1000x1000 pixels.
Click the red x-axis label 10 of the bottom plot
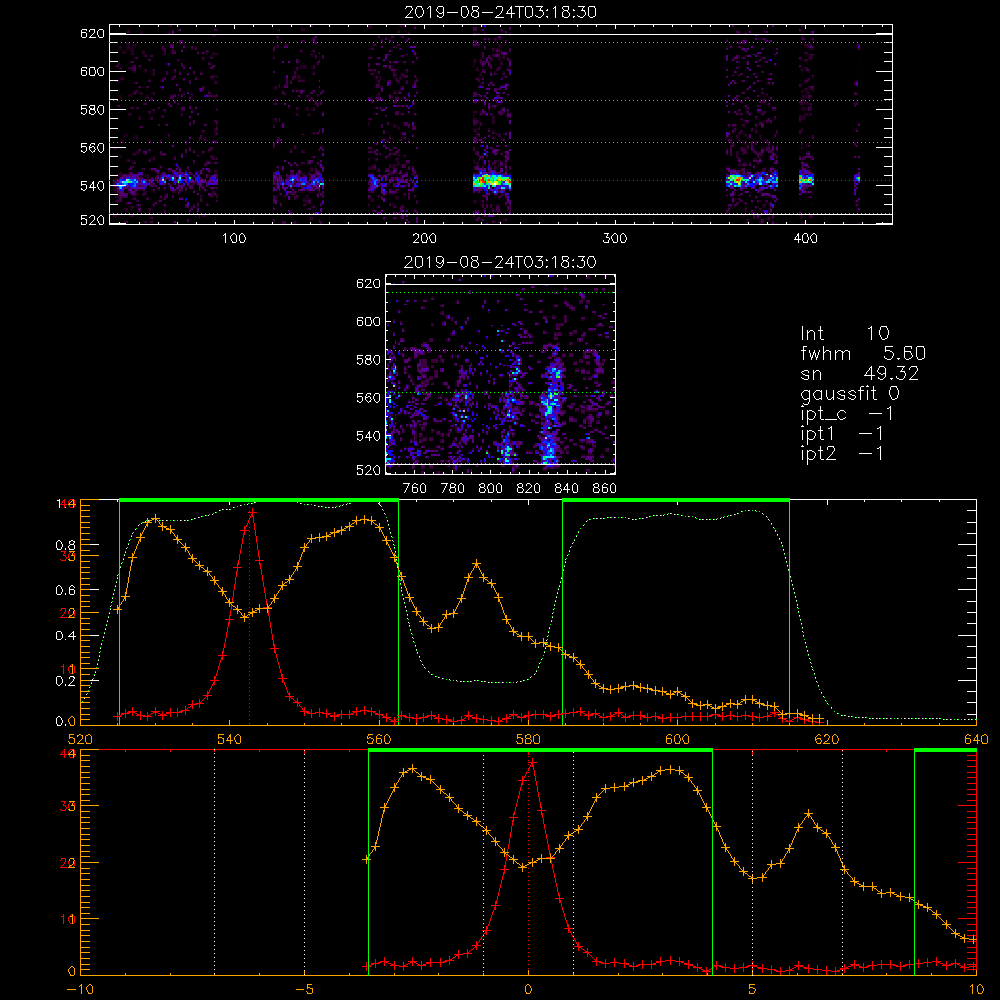tap(976, 990)
